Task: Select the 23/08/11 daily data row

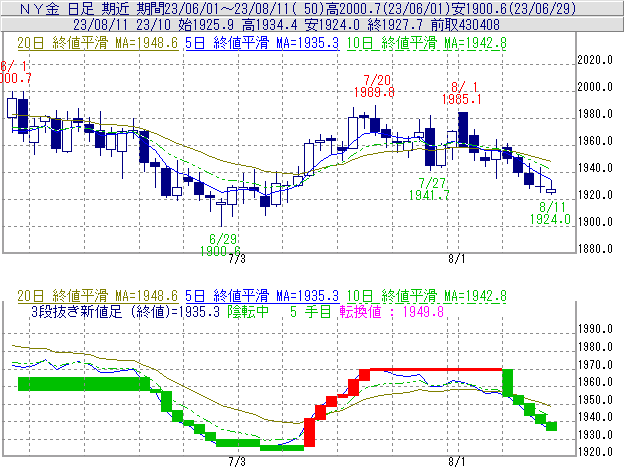Action: click(312, 25)
